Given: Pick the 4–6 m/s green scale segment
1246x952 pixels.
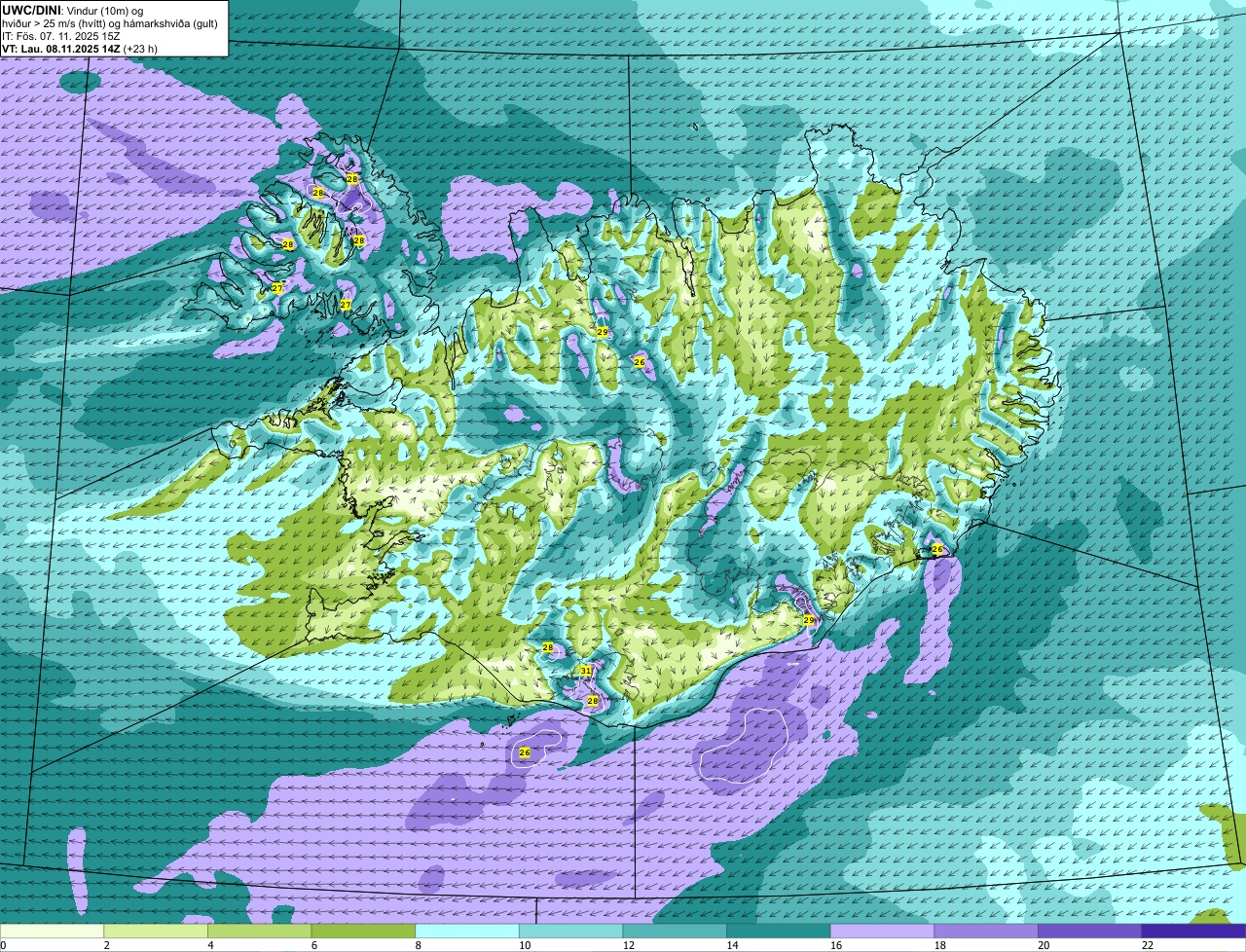Looking at the screenshot, I should (x=260, y=931).
